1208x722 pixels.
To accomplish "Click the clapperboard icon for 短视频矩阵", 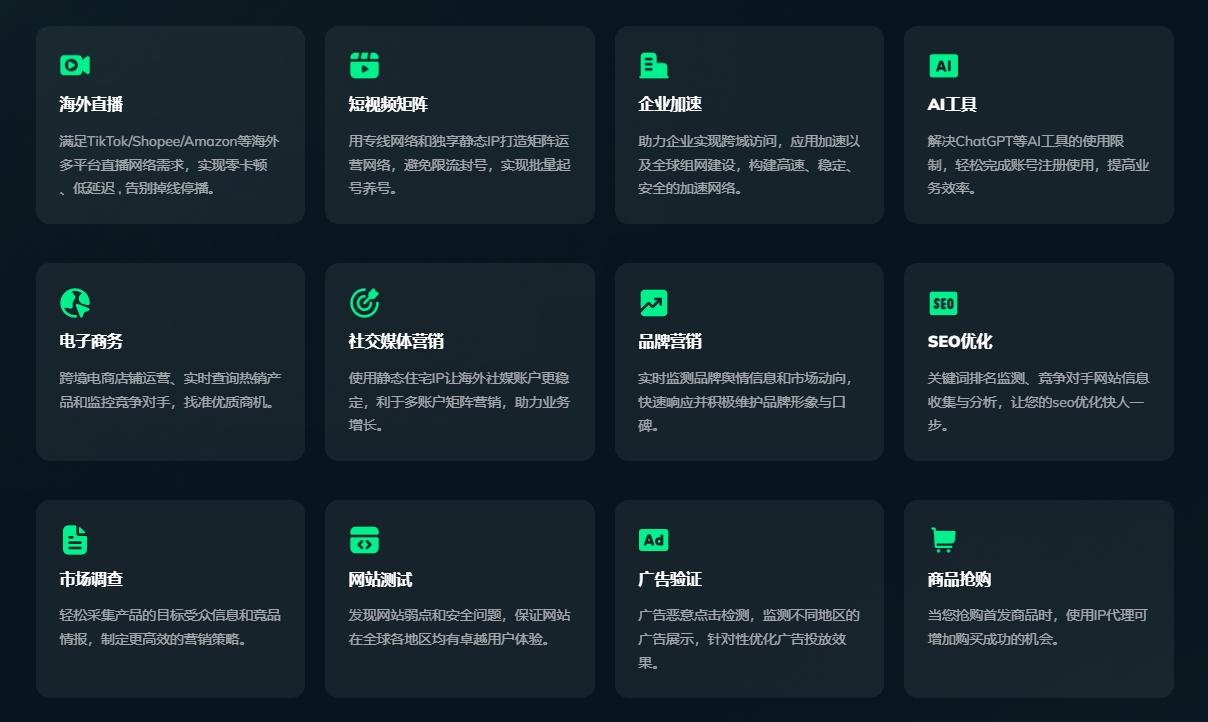I will tap(364, 65).
